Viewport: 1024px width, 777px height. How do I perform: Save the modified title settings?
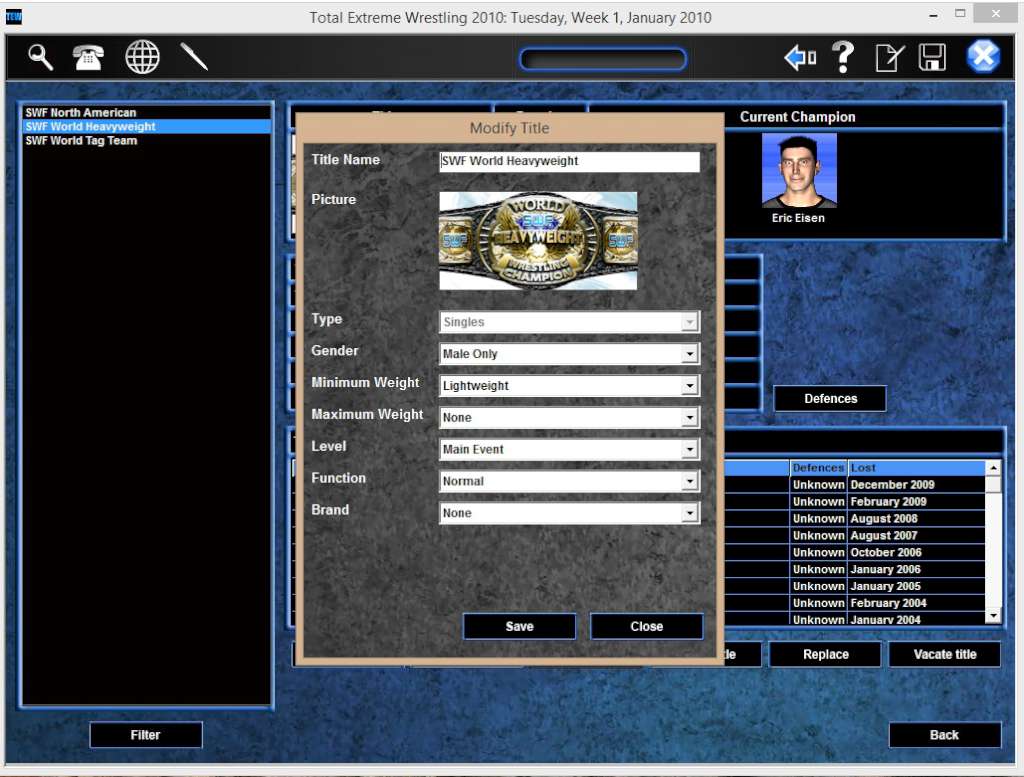(x=519, y=626)
